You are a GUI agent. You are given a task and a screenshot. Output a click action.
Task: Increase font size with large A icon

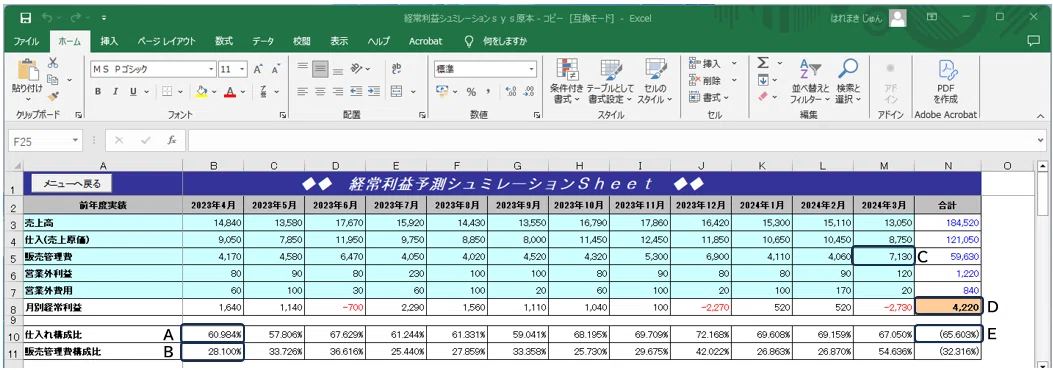pyautogui.click(x=258, y=69)
